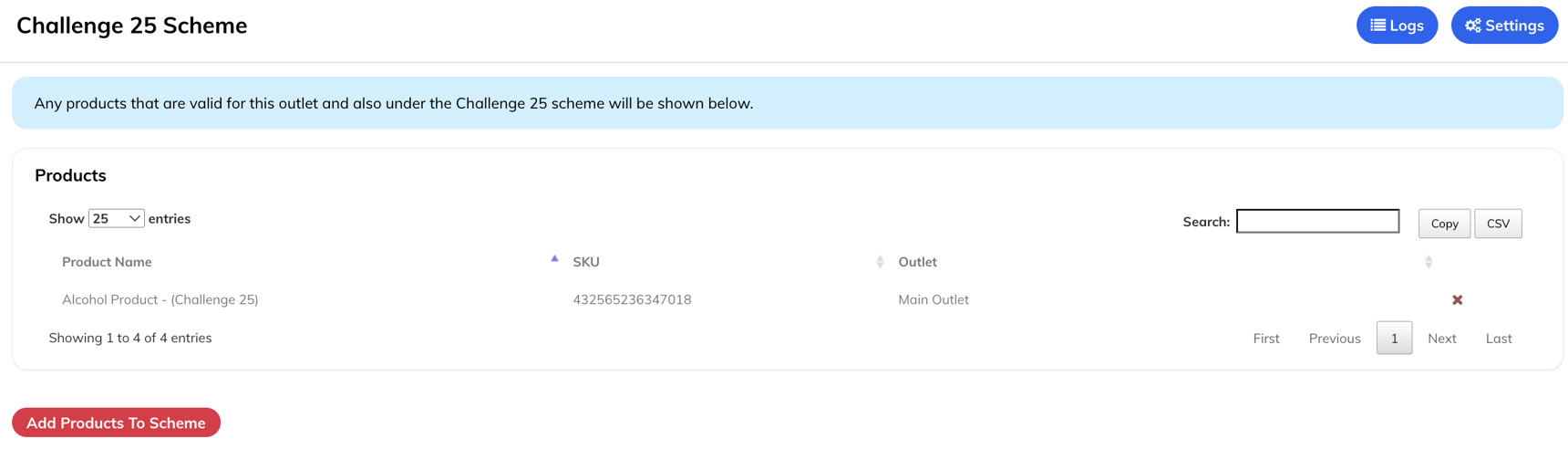Select the Alcohol Product - (Challenge 25) row
Viewport: 1568px width, 449px height.
point(160,300)
